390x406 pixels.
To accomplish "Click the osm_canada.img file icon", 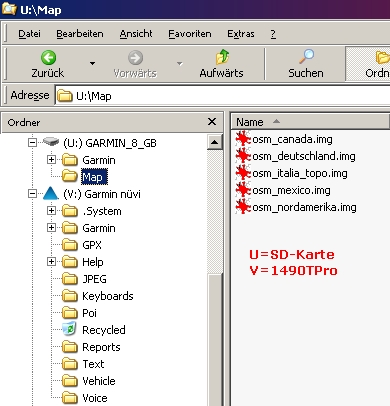I will point(243,139).
